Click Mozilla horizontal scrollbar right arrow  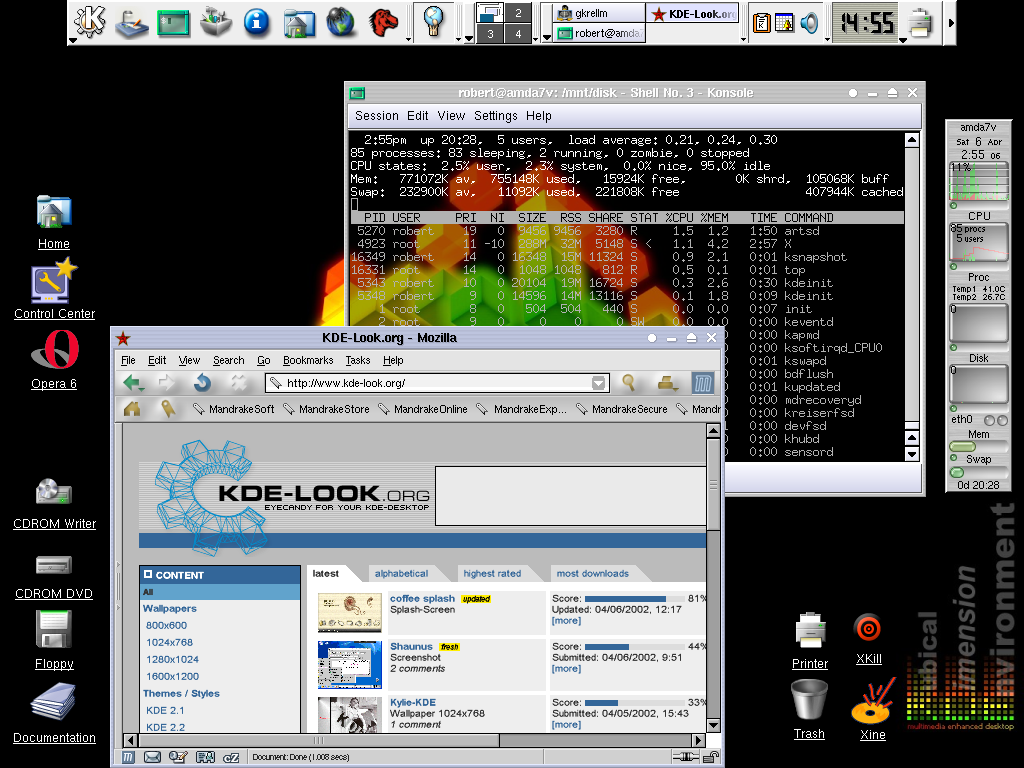[x=699, y=740]
